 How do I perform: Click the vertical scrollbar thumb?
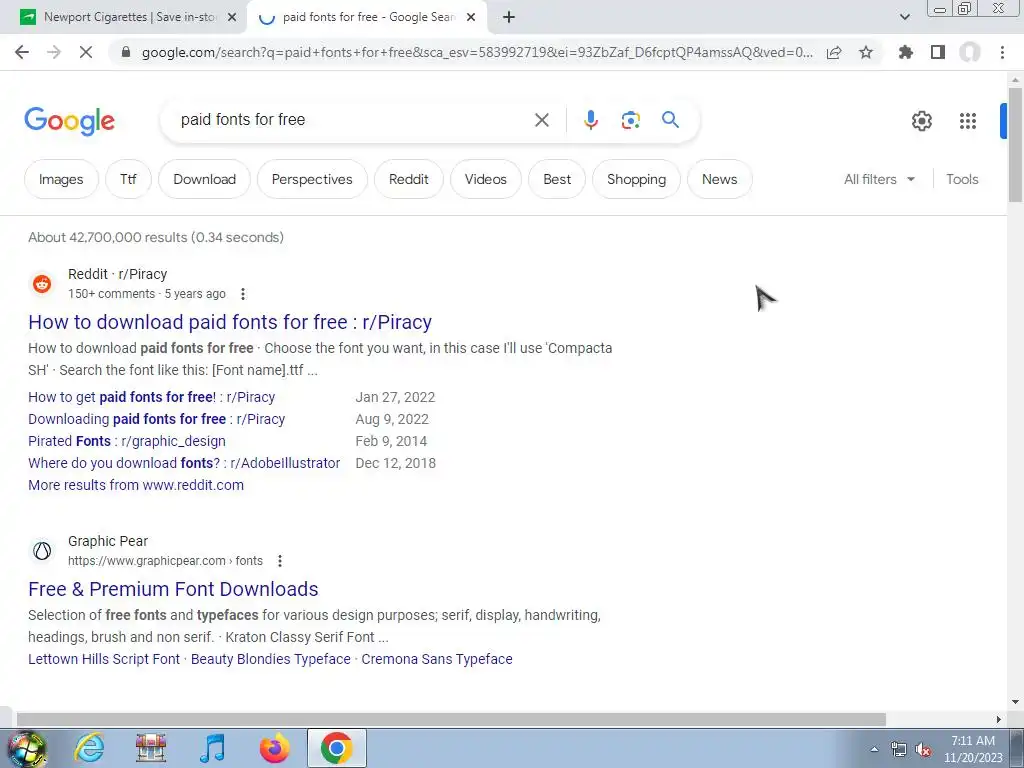pos(1015,145)
